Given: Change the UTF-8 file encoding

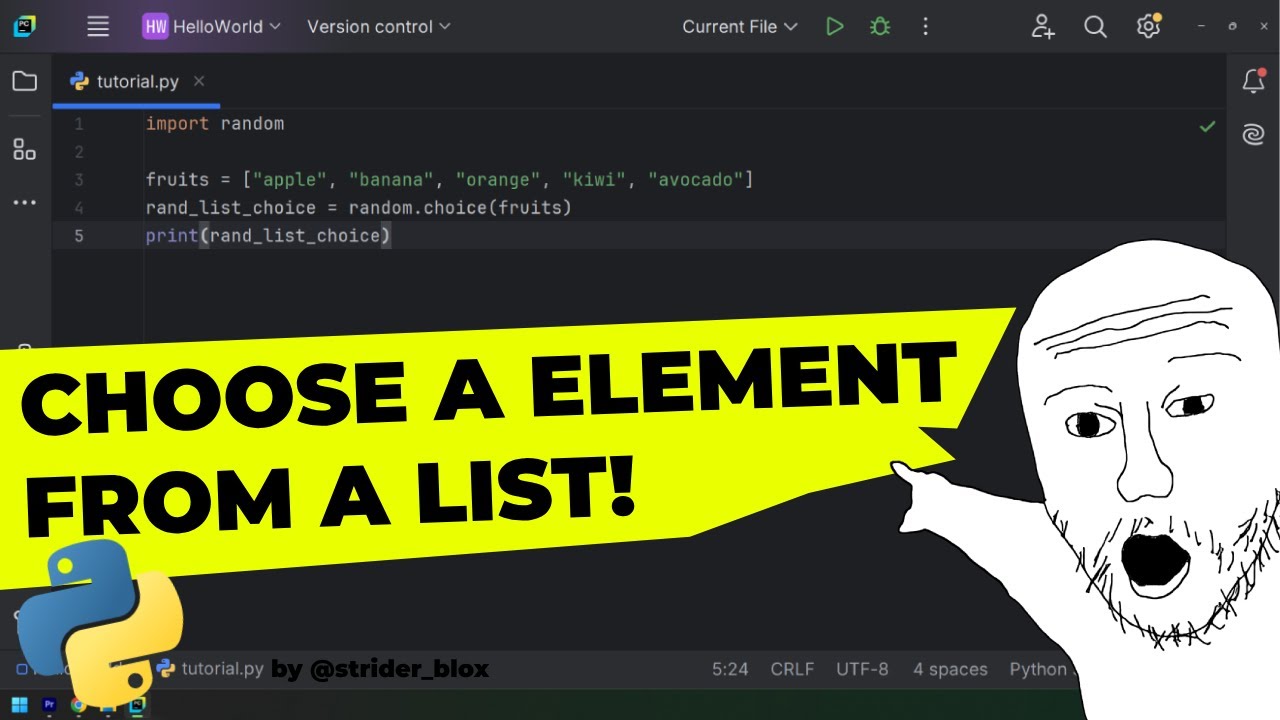Looking at the screenshot, I should click(862, 669).
